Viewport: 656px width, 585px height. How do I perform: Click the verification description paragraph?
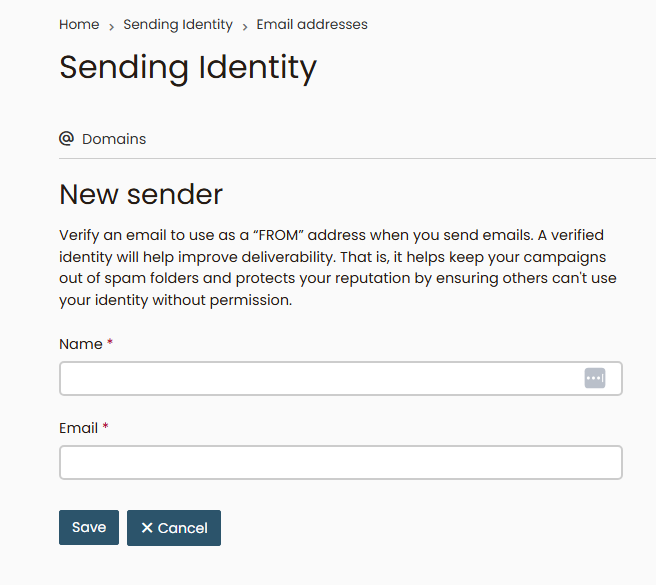point(338,267)
